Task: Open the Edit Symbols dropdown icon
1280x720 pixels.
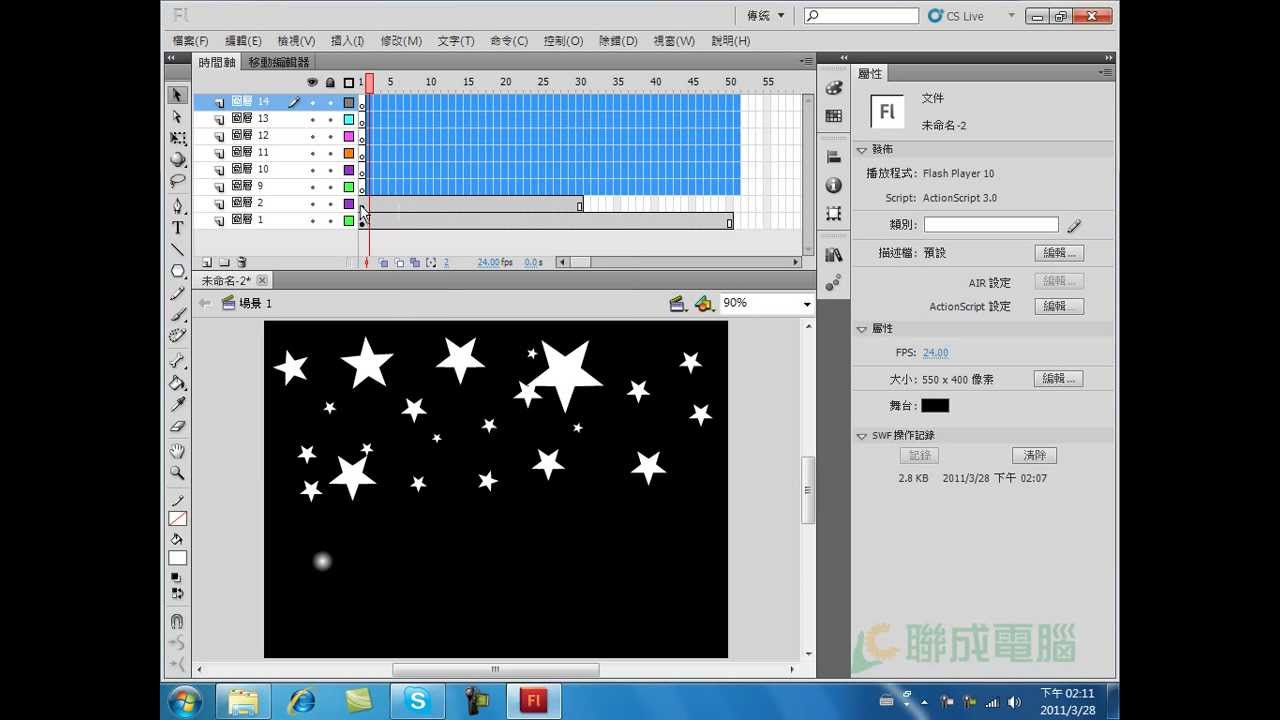Action: point(704,303)
